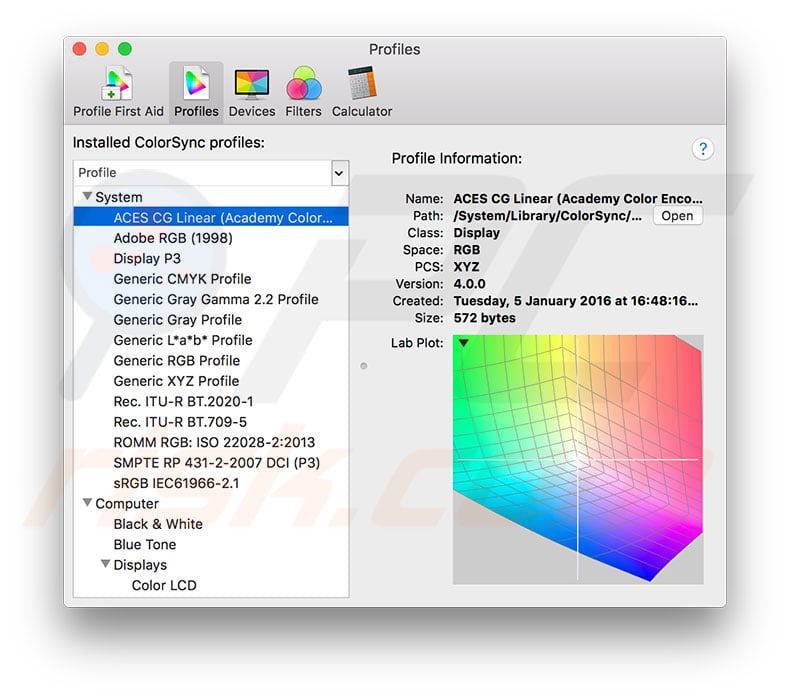The height and width of the screenshot is (698, 790).
Task: Click the Size value 572 bytes
Action: tap(484, 318)
